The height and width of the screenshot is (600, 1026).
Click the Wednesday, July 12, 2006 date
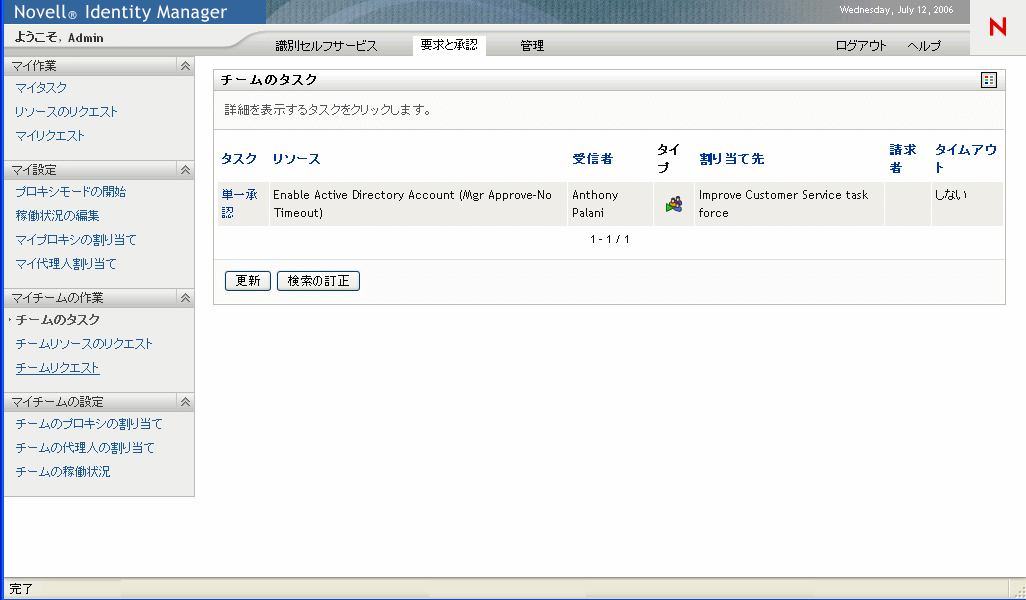(x=896, y=10)
